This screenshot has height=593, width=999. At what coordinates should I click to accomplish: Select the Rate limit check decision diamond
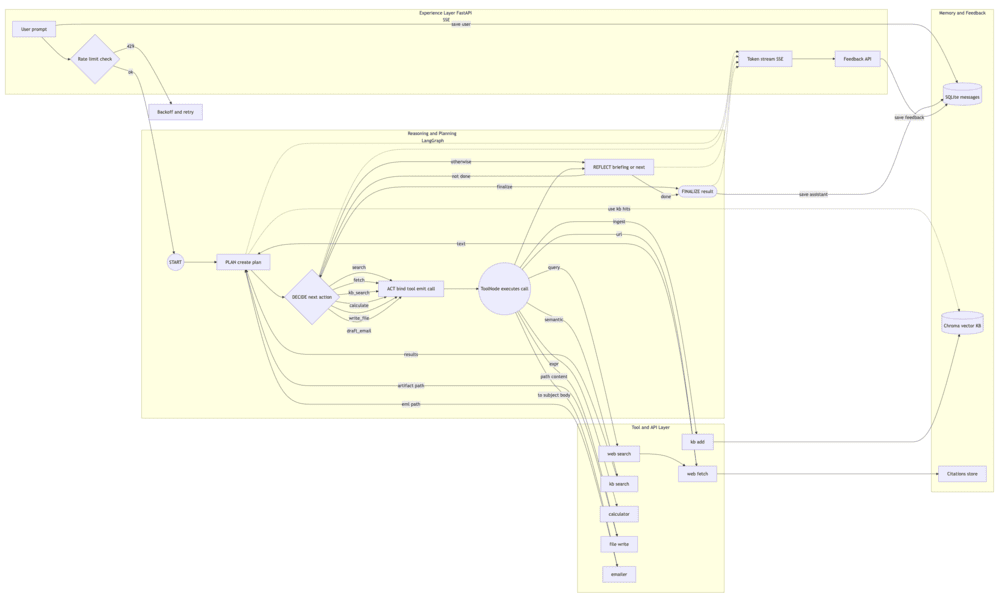coord(93,60)
